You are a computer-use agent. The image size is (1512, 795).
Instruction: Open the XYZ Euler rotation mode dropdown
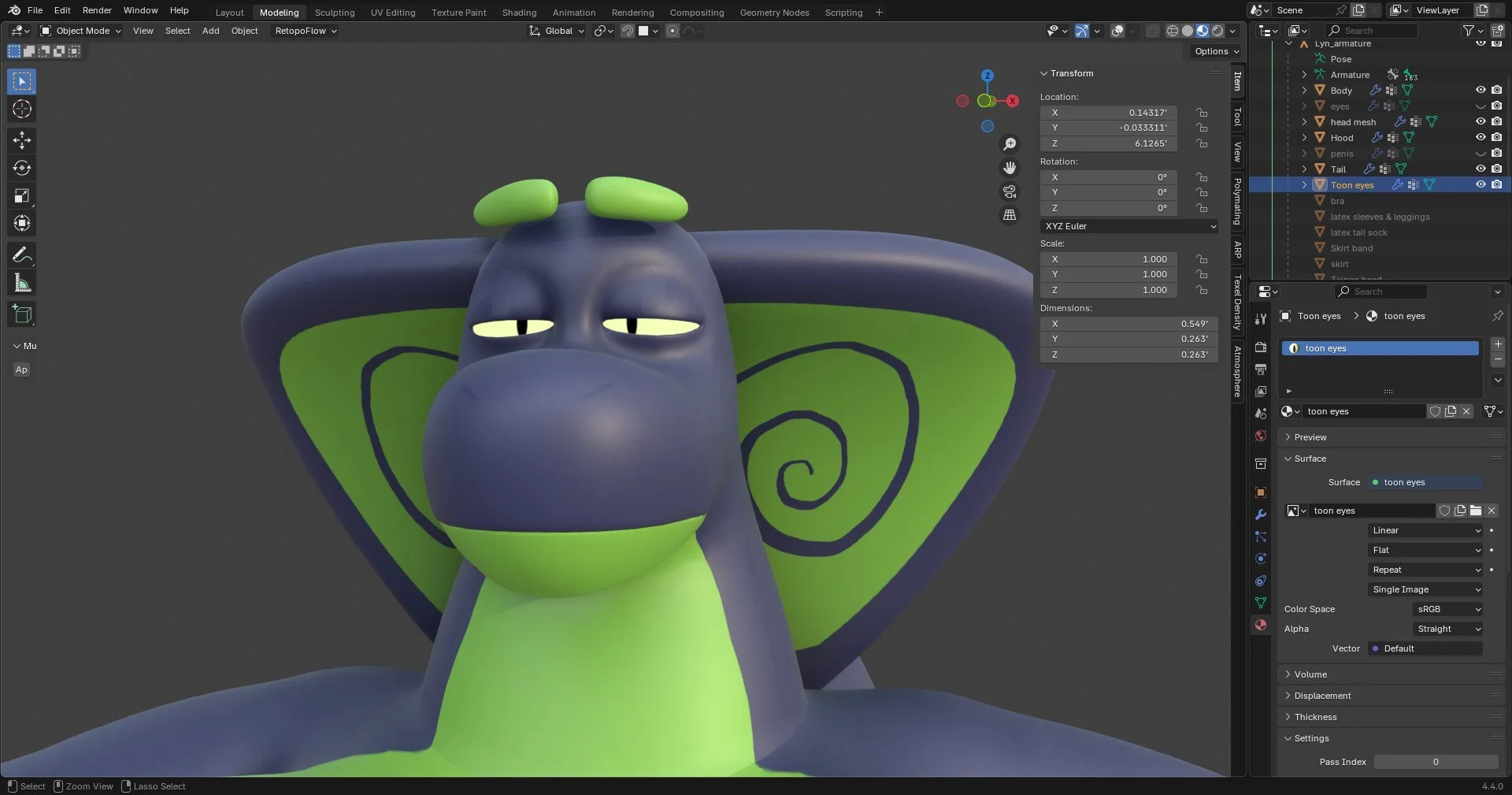coord(1130,226)
